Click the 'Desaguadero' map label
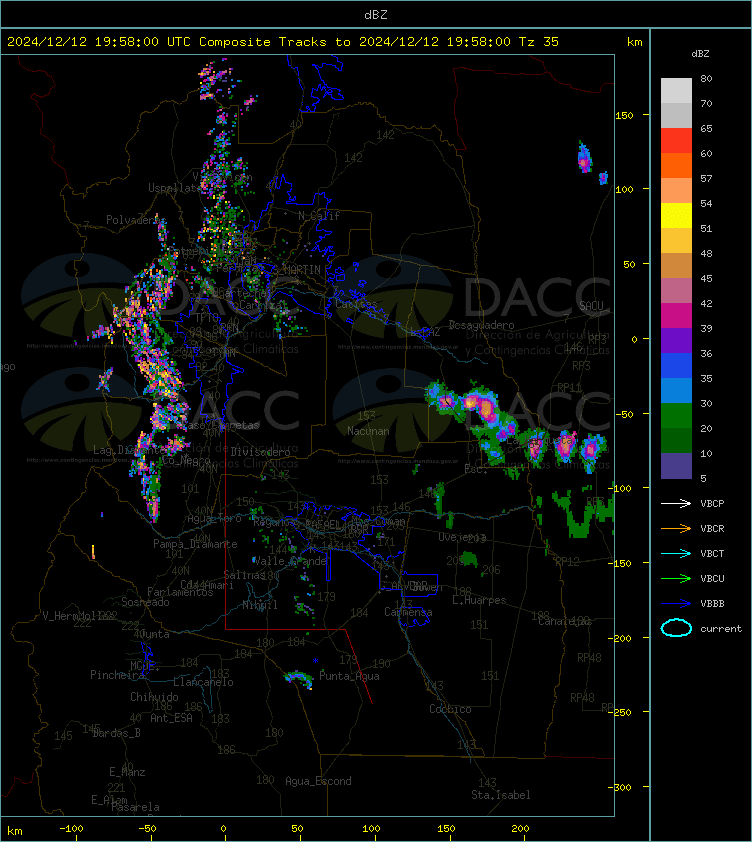 481,325
